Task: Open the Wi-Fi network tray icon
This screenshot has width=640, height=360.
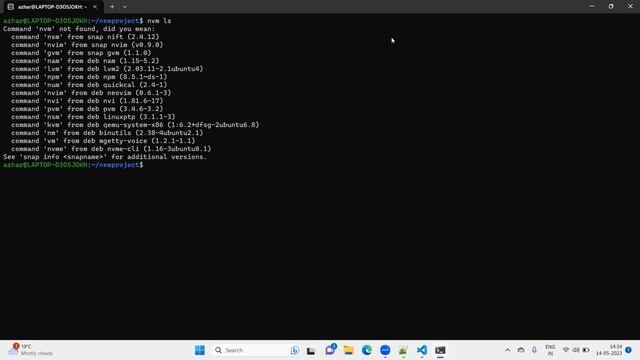Action: [566, 350]
